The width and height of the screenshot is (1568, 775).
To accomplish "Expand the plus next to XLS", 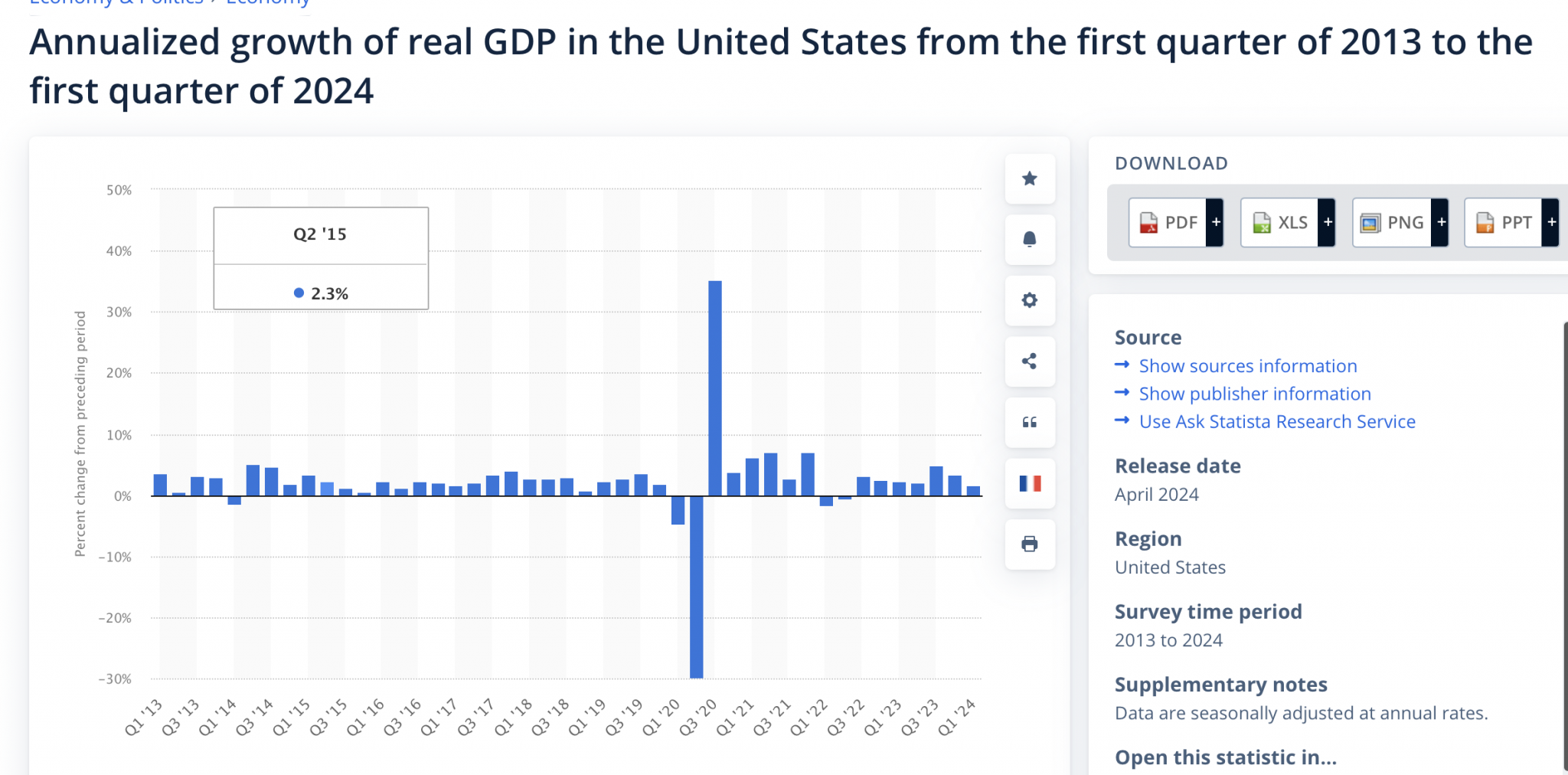I will pos(1327,223).
